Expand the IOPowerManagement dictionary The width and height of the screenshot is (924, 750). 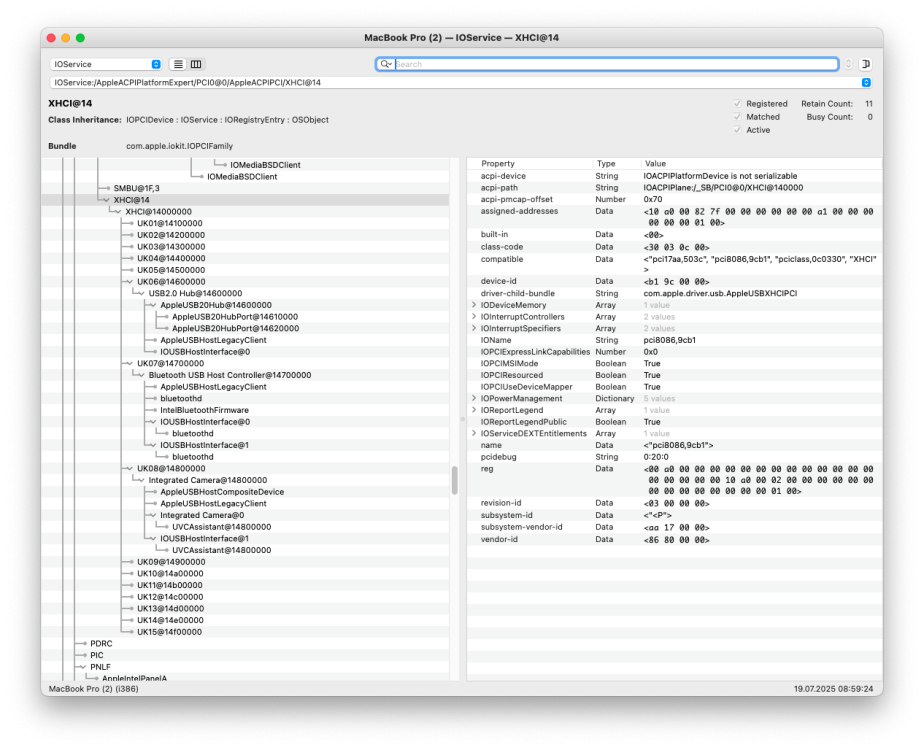click(x=474, y=398)
